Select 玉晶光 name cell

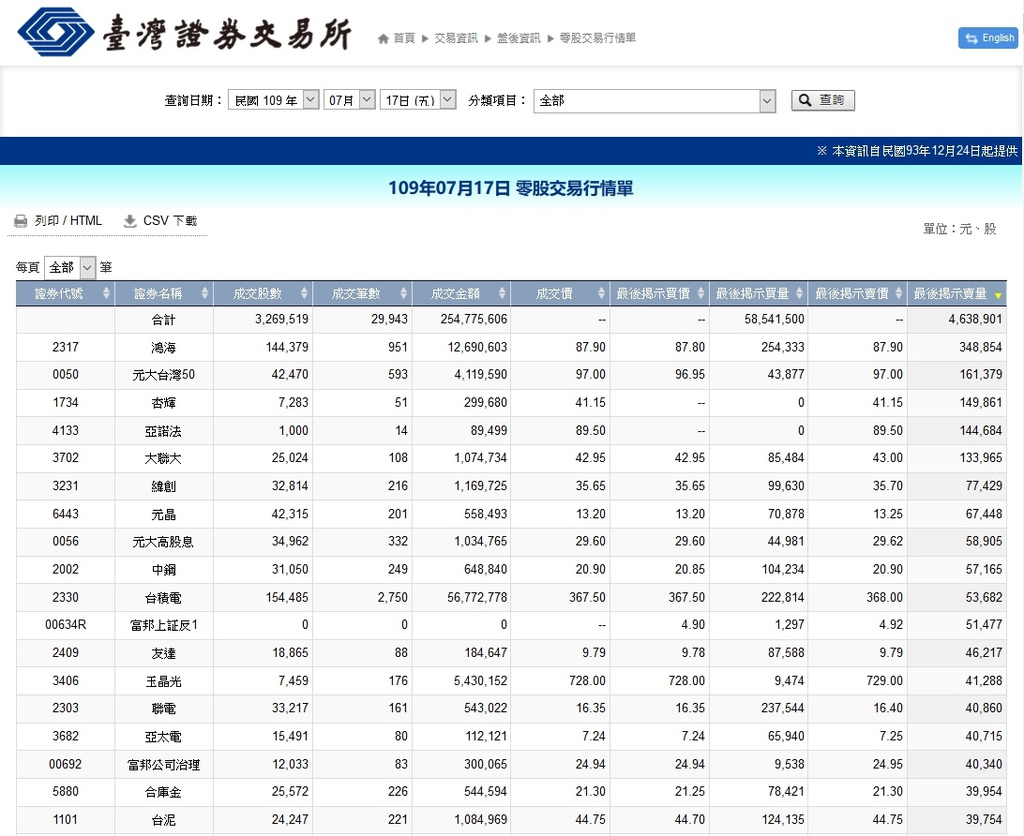164,681
